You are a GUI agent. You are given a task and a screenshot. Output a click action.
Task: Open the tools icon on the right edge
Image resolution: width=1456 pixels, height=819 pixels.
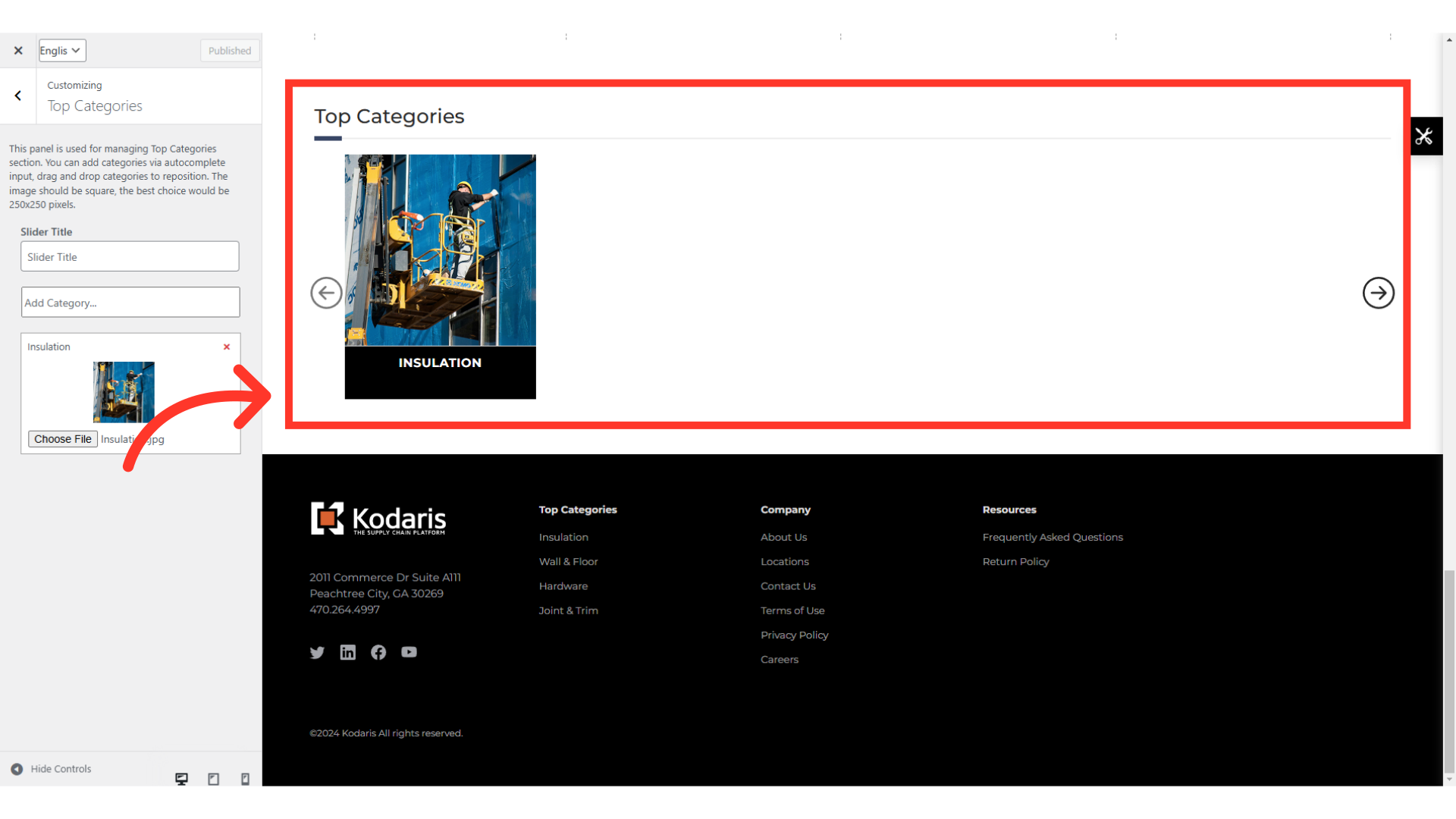tap(1424, 136)
